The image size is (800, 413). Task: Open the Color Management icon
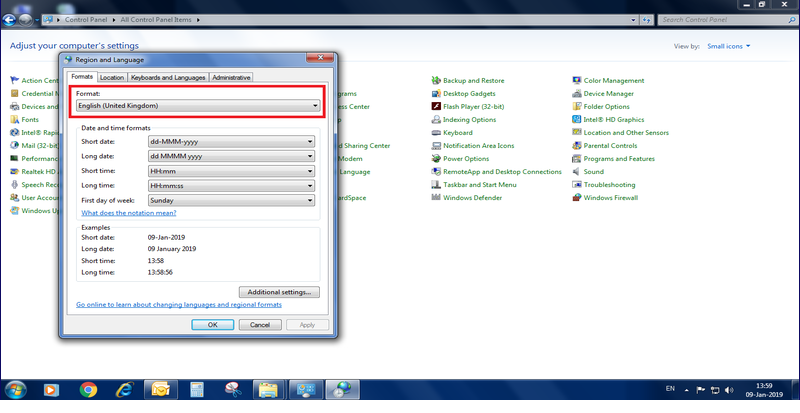coord(577,81)
